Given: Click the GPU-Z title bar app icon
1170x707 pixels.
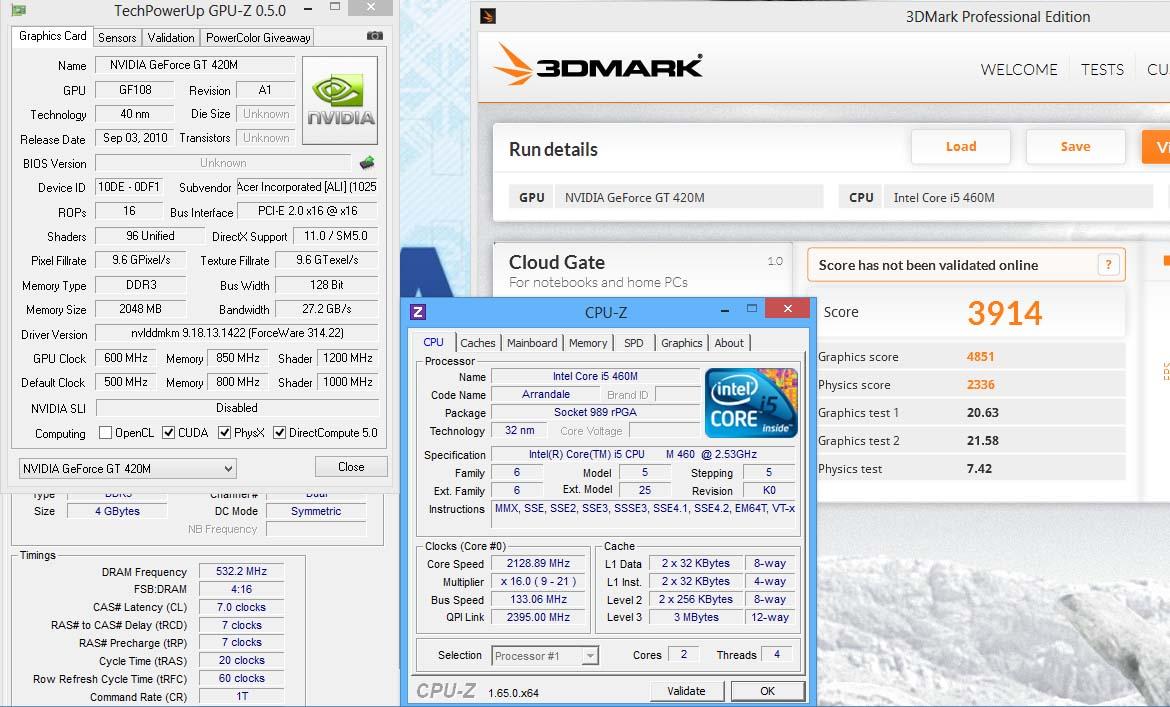Looking at the screenshot, I should [18, 10].
